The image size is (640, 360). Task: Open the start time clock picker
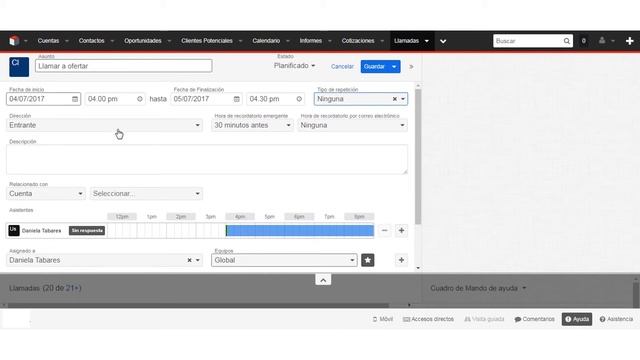140,99
